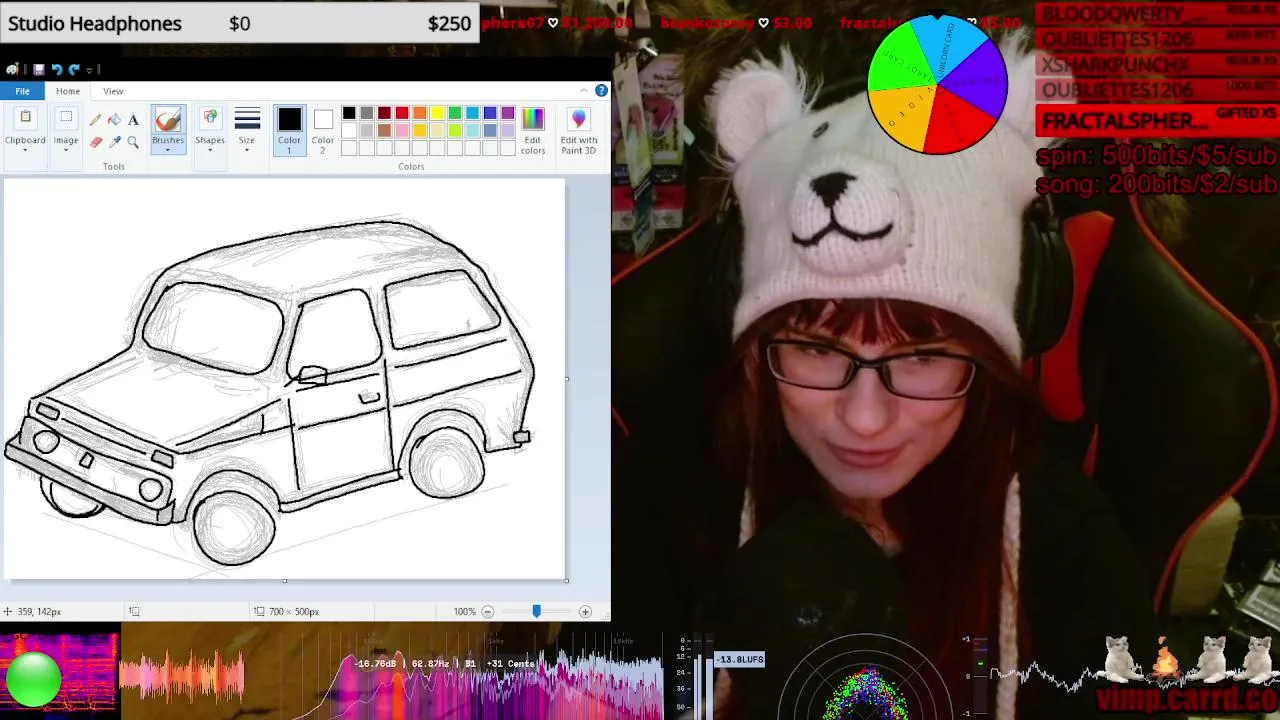
Task: Click the Undo arrow in quick access toolbar
Action: coord(56,69)
